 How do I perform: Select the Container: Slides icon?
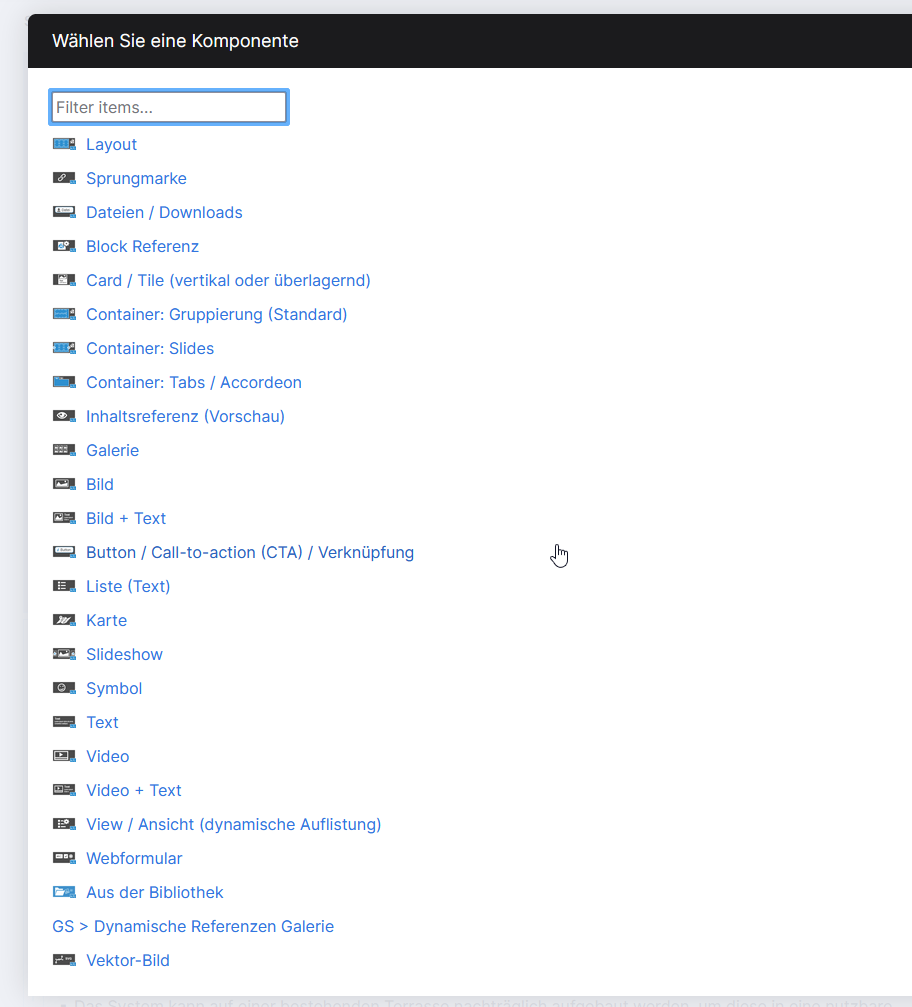(64, 347)
